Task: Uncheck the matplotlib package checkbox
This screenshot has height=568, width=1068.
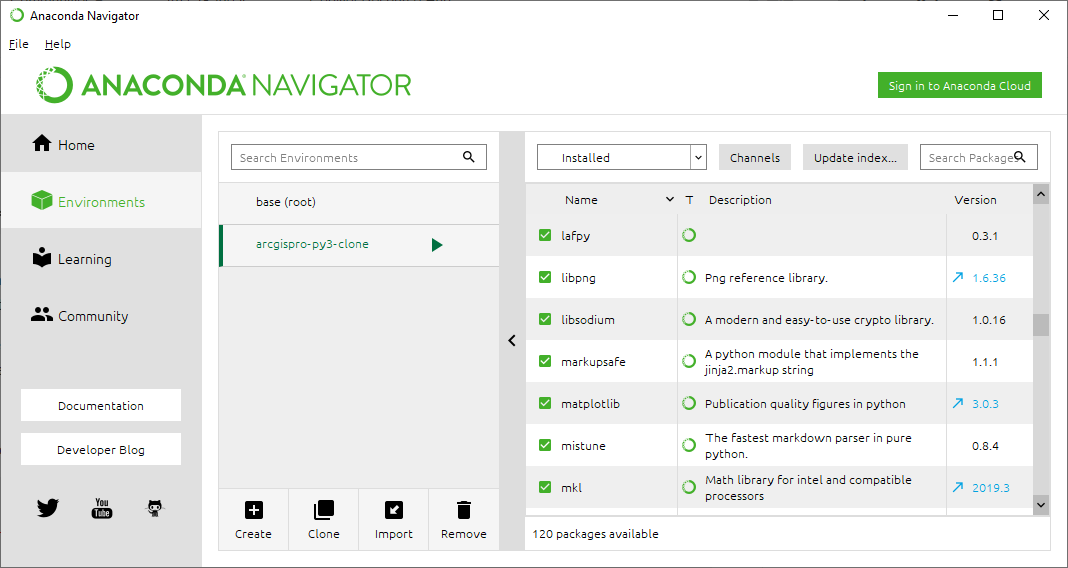Action: click(545, 403)
